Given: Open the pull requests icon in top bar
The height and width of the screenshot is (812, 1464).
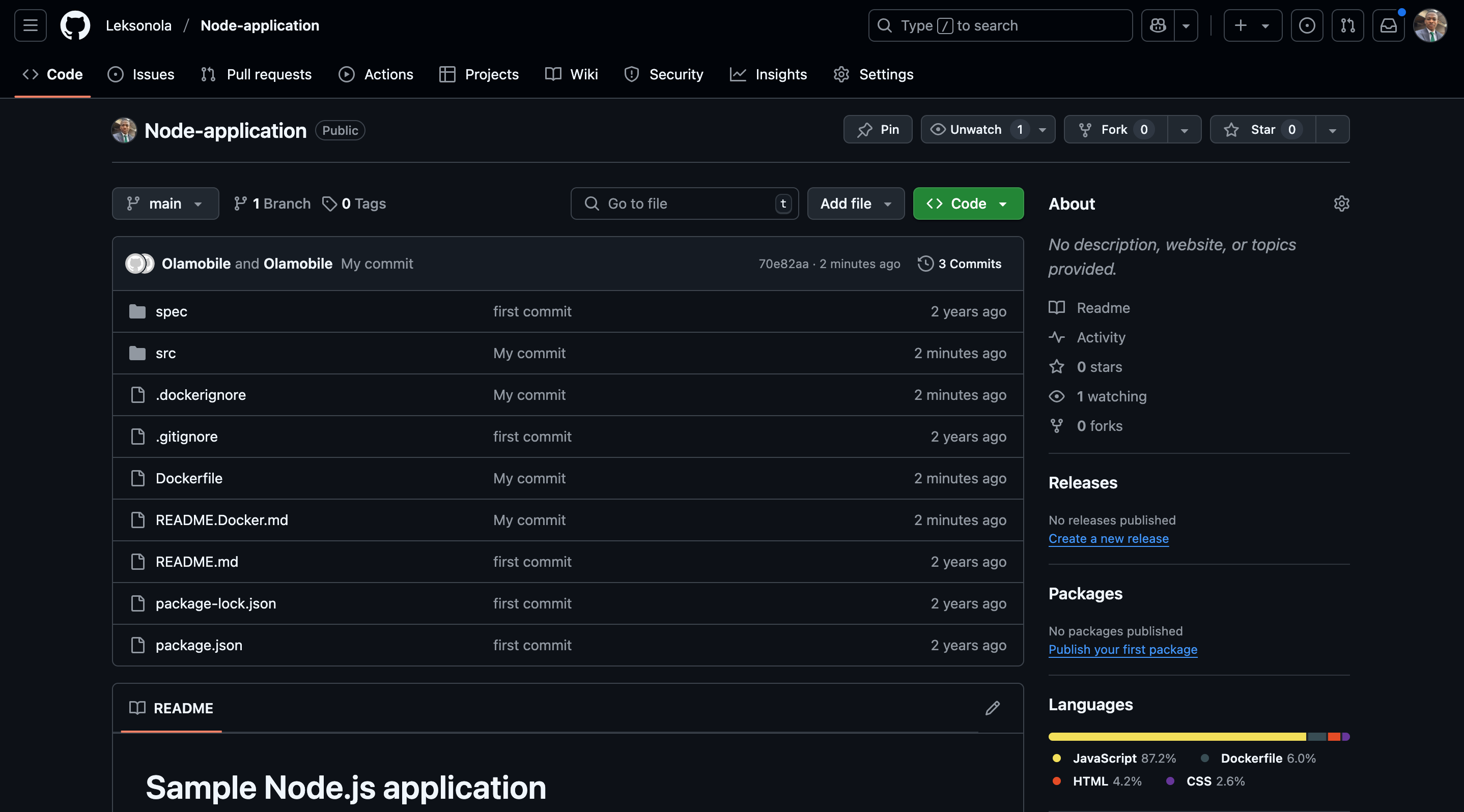Looking at the screenshot, I should [x=1347, y=25].
